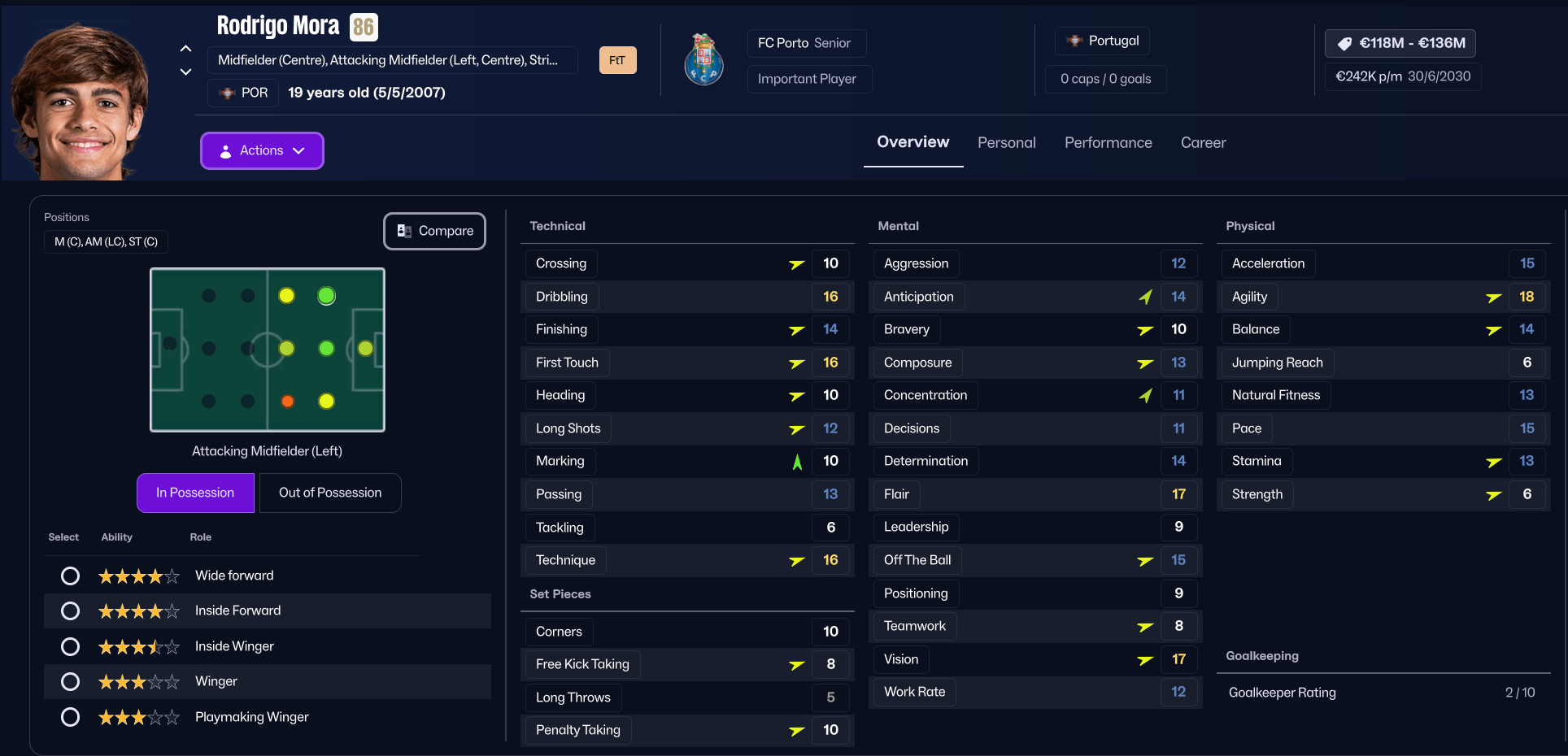Click the yellow arrow icon next to Crossing
1568x756 pixels.
[797, 264]
